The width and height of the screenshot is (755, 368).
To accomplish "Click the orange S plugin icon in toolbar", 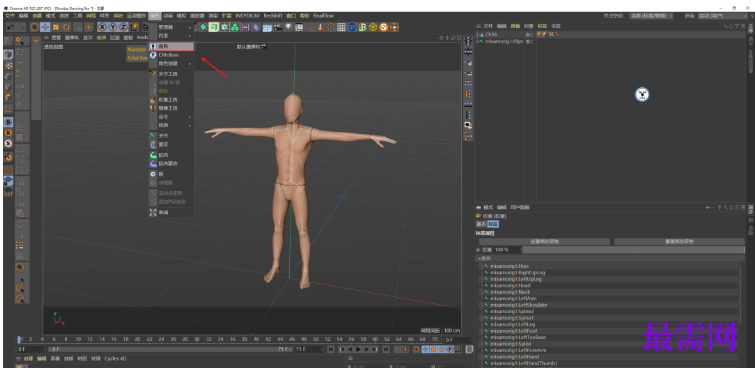I will tap(384, 27).
